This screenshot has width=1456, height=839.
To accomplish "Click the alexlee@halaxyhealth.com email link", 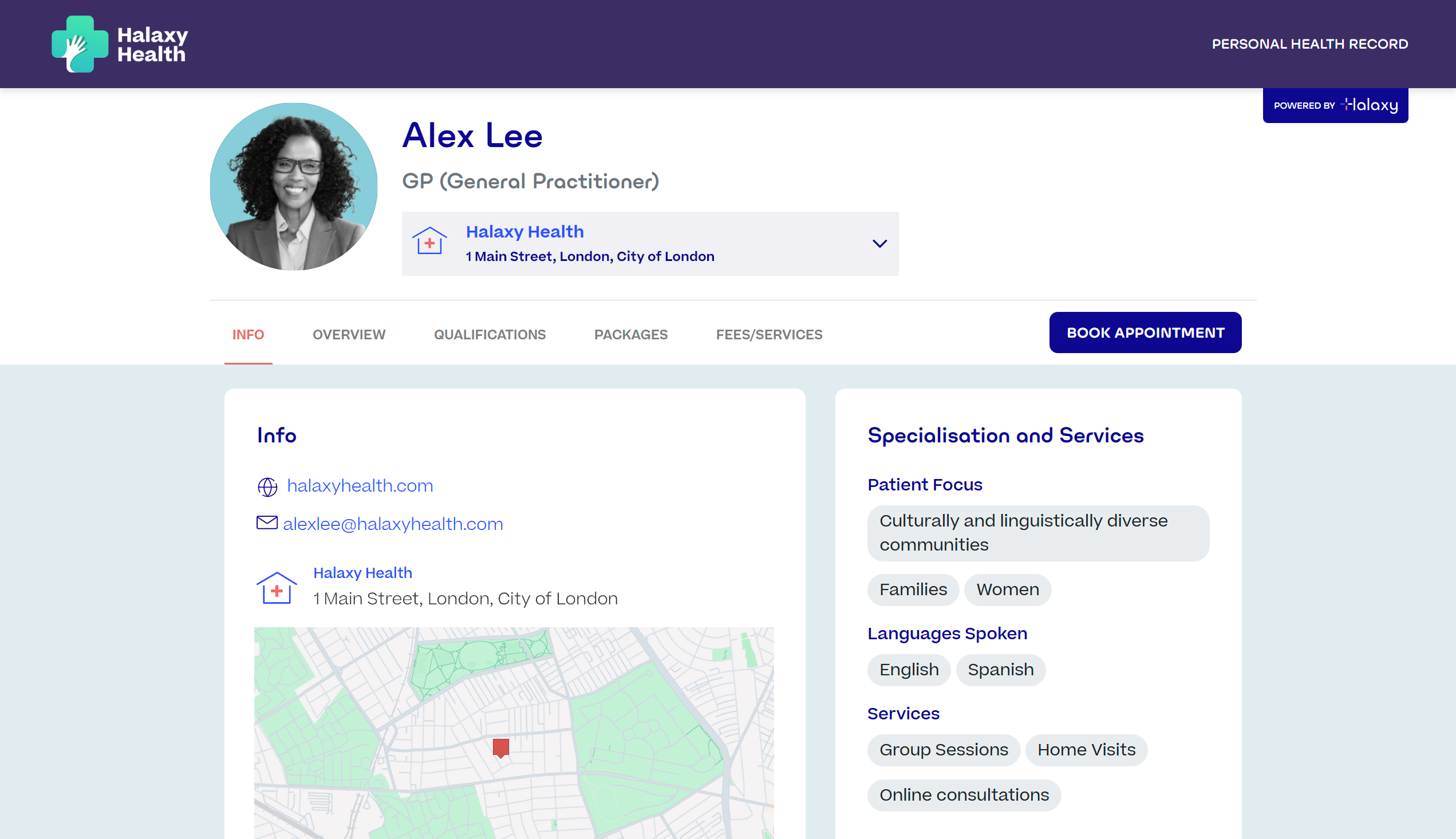I will 393,524.
